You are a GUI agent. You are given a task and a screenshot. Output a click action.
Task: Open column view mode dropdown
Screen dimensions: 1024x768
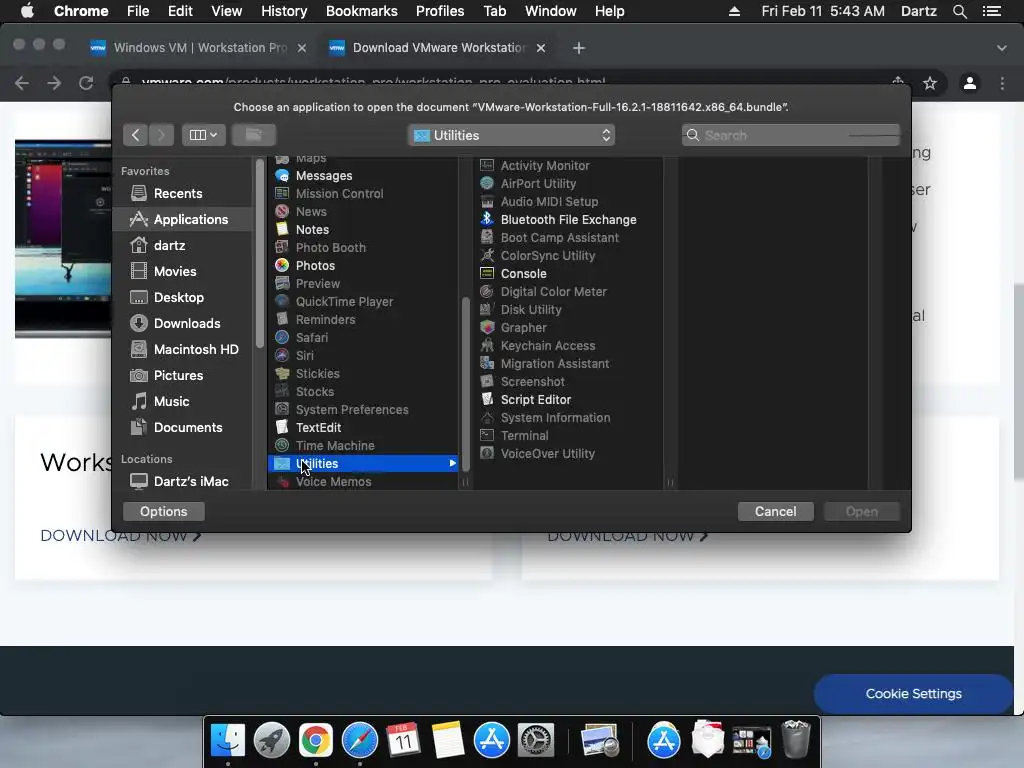pos(203,135)
